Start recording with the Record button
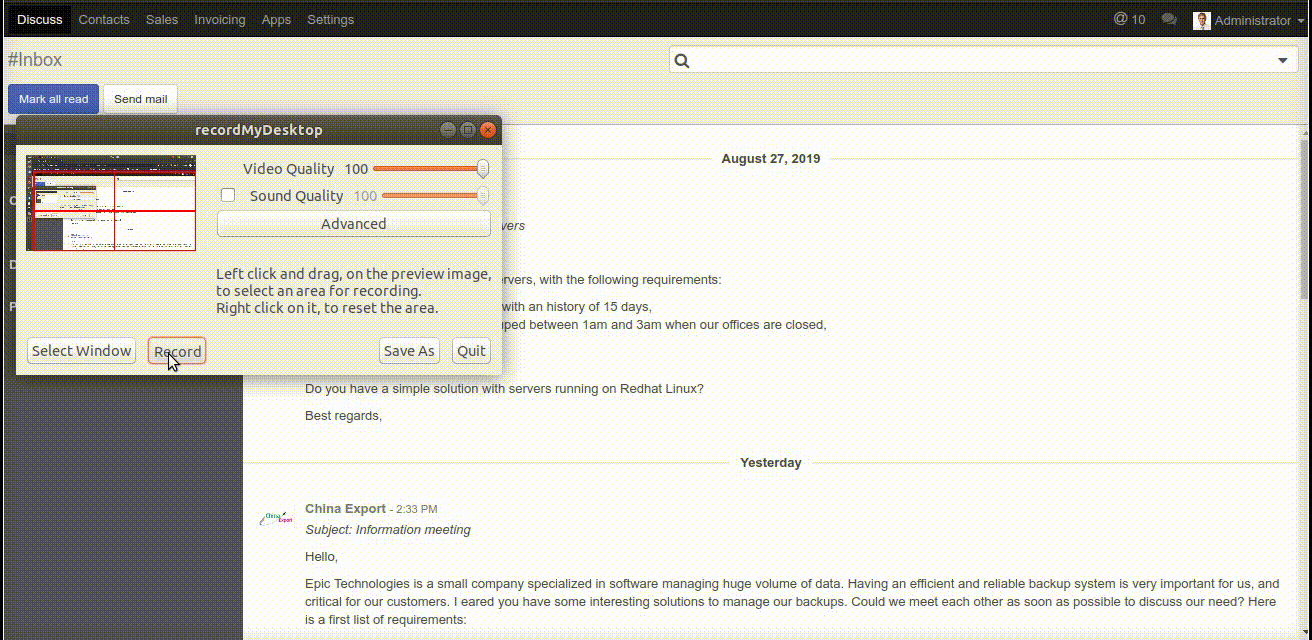The height and width of the screenshot is (640, 1312). click(177, 351)
